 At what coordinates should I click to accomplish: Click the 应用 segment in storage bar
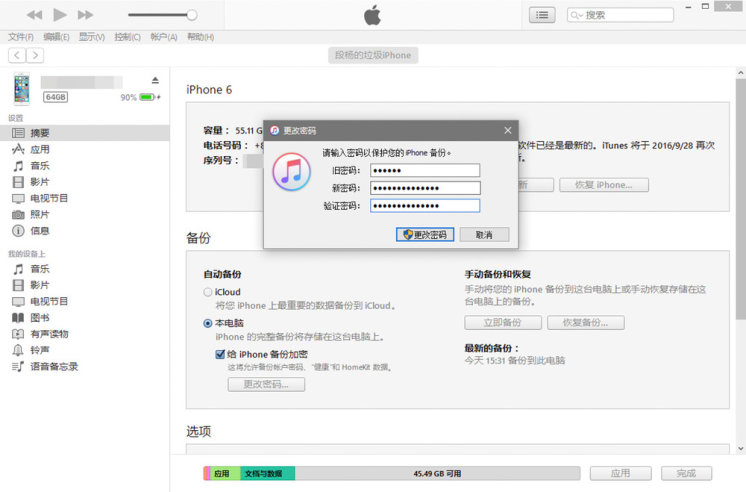[x=225, y=473]
